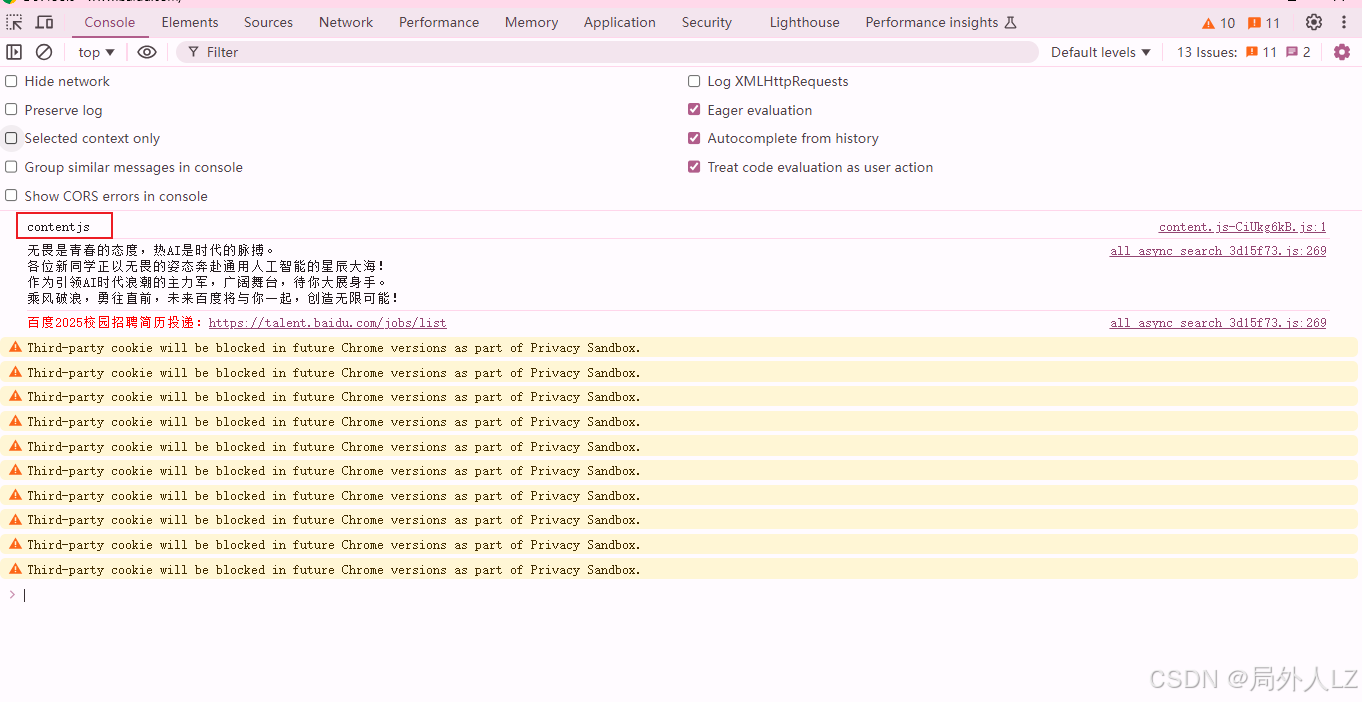Open DevTools settings gear
The width and height of the screenshot is (1362, 702).
click(x=1313, y=21)
